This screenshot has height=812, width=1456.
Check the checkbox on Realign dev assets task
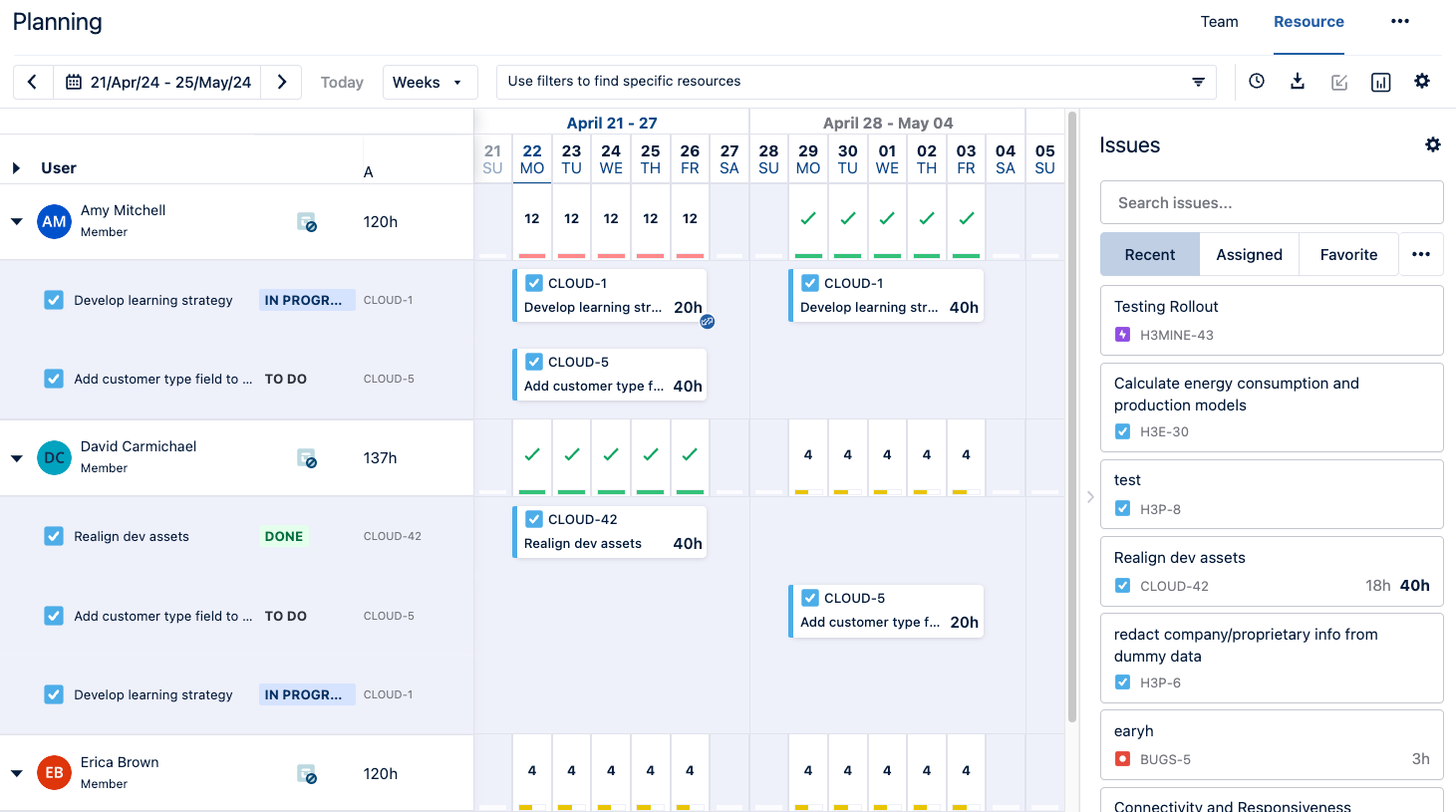[54, 536]
